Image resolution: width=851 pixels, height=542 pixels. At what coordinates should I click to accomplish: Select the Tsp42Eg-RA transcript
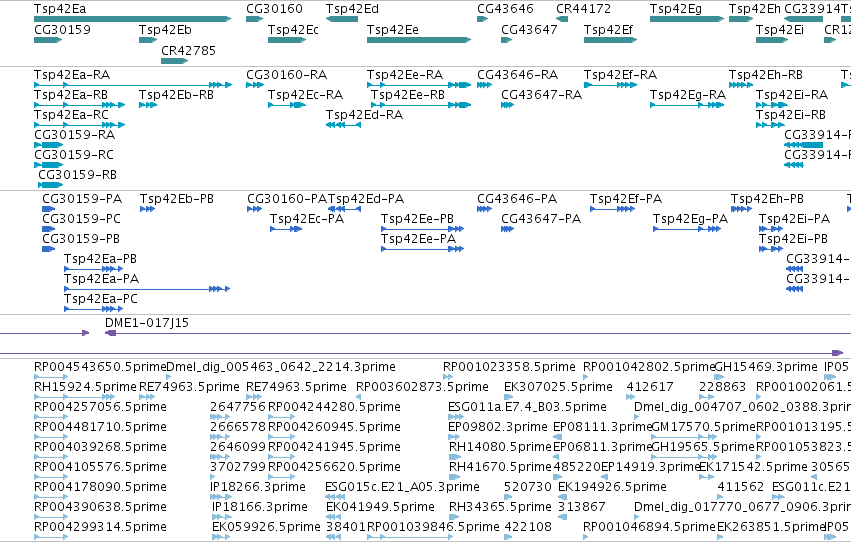click(x=687, y=105)
